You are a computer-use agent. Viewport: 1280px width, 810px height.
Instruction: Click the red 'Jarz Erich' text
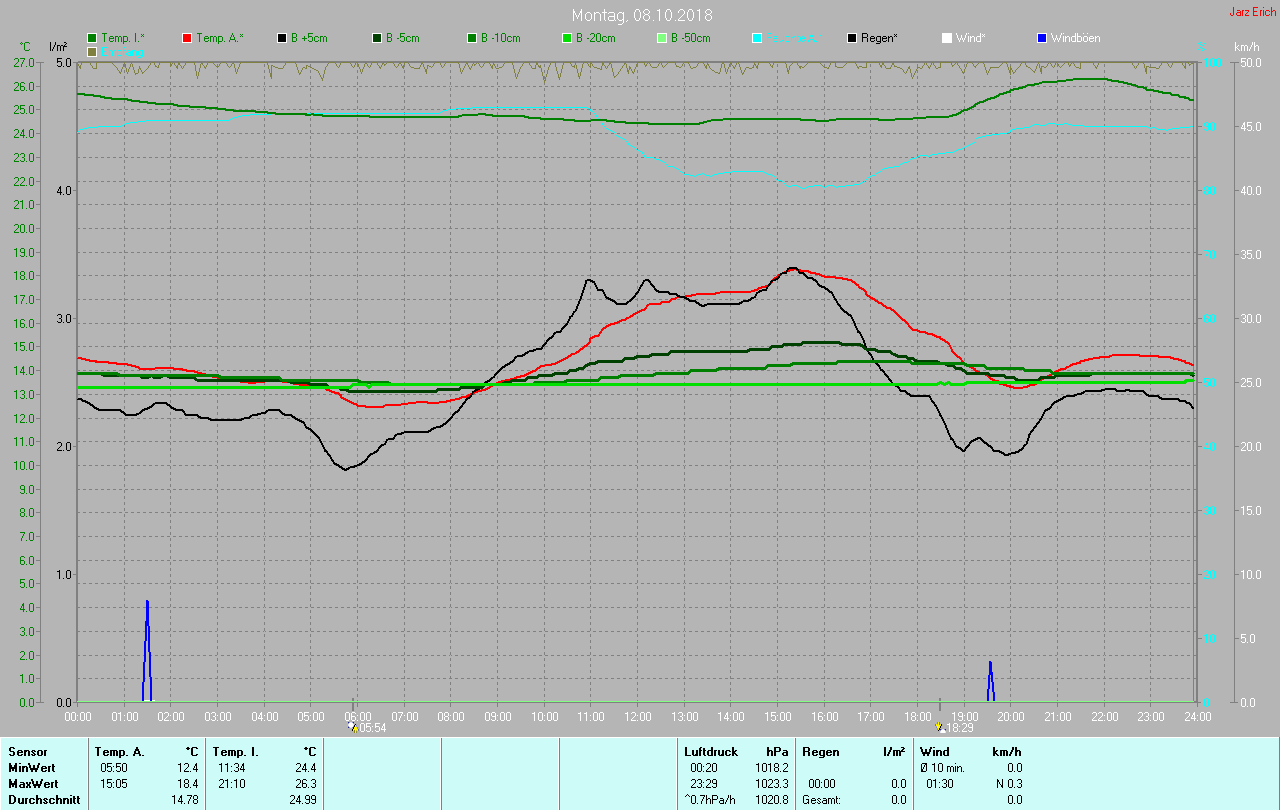(x=1252, y=12)
